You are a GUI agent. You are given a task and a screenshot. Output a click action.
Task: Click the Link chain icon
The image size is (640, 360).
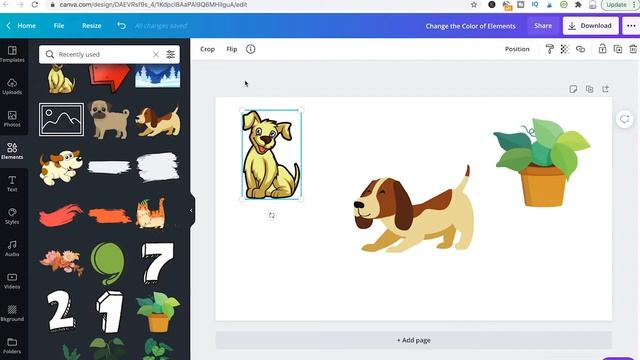click(x=580, y=49)
